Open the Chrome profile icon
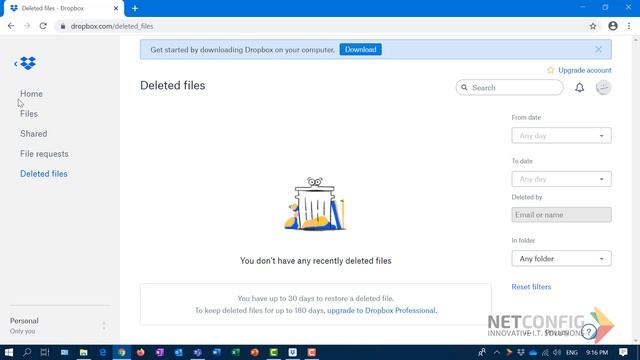Screen dimensions: 640x360 pos(613,26)
